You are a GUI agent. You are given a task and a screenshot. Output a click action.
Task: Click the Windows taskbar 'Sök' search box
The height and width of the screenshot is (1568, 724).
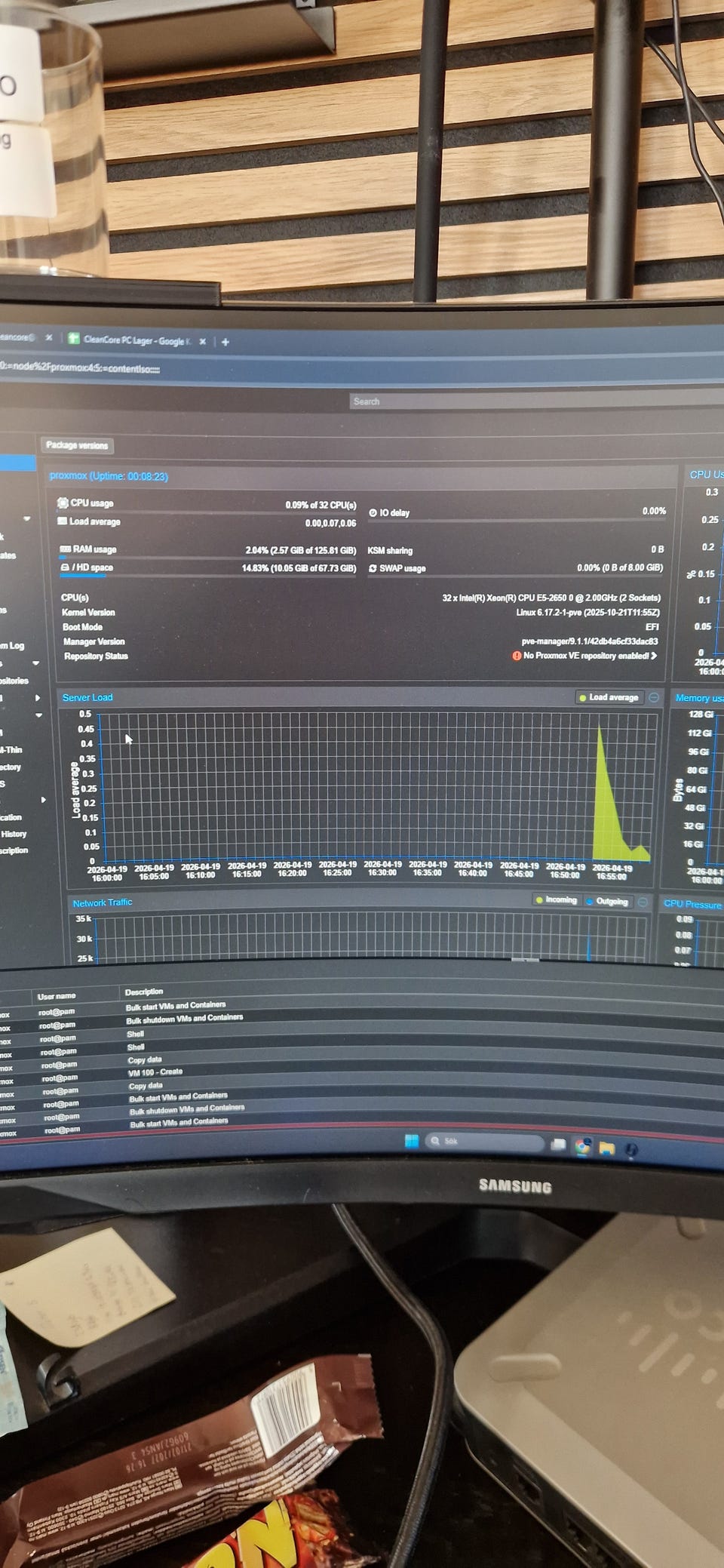click(483, 1141)
